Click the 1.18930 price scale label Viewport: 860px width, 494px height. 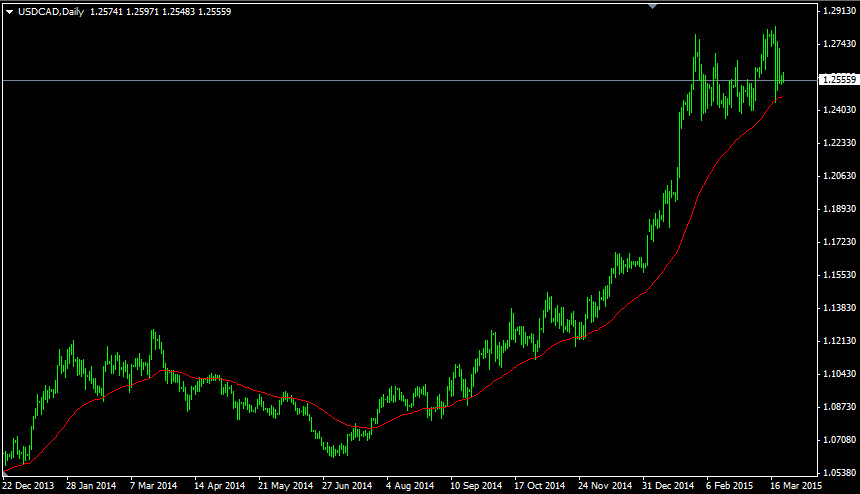[840, 208]
